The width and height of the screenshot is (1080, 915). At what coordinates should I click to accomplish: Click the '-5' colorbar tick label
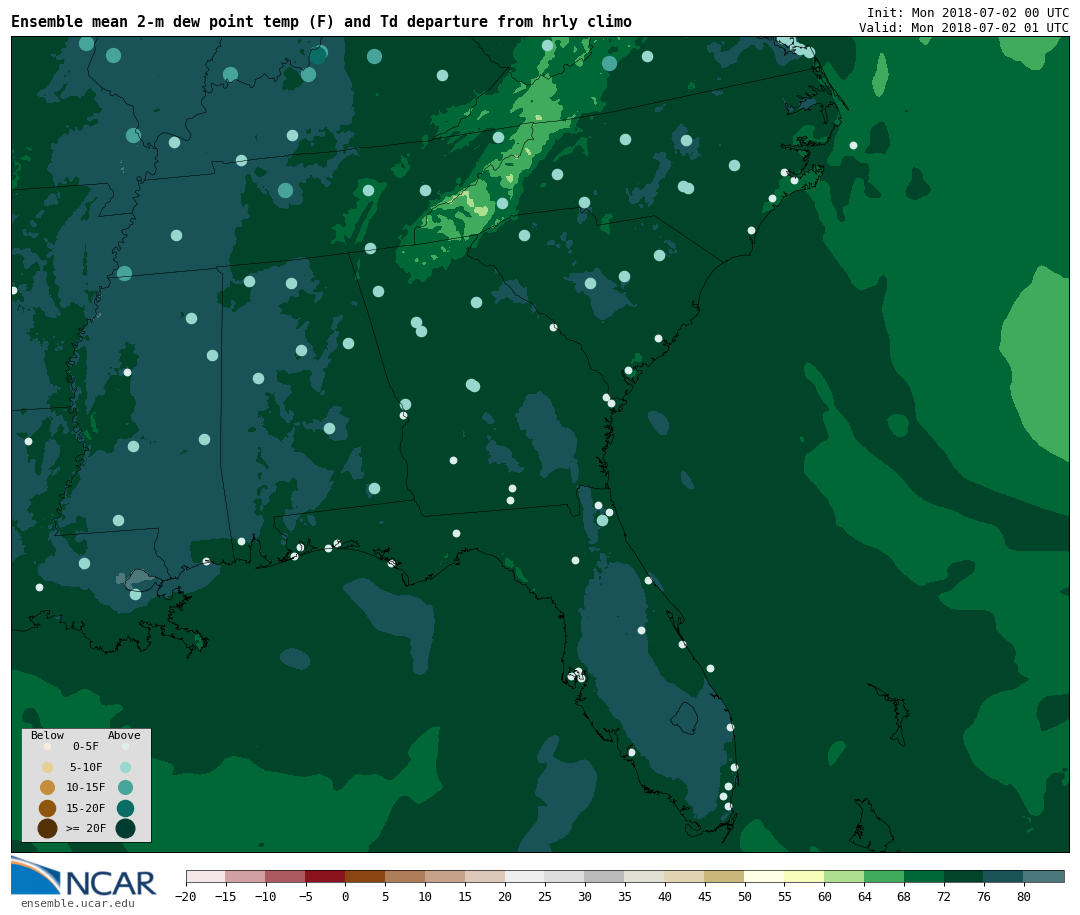coord(306,896)
